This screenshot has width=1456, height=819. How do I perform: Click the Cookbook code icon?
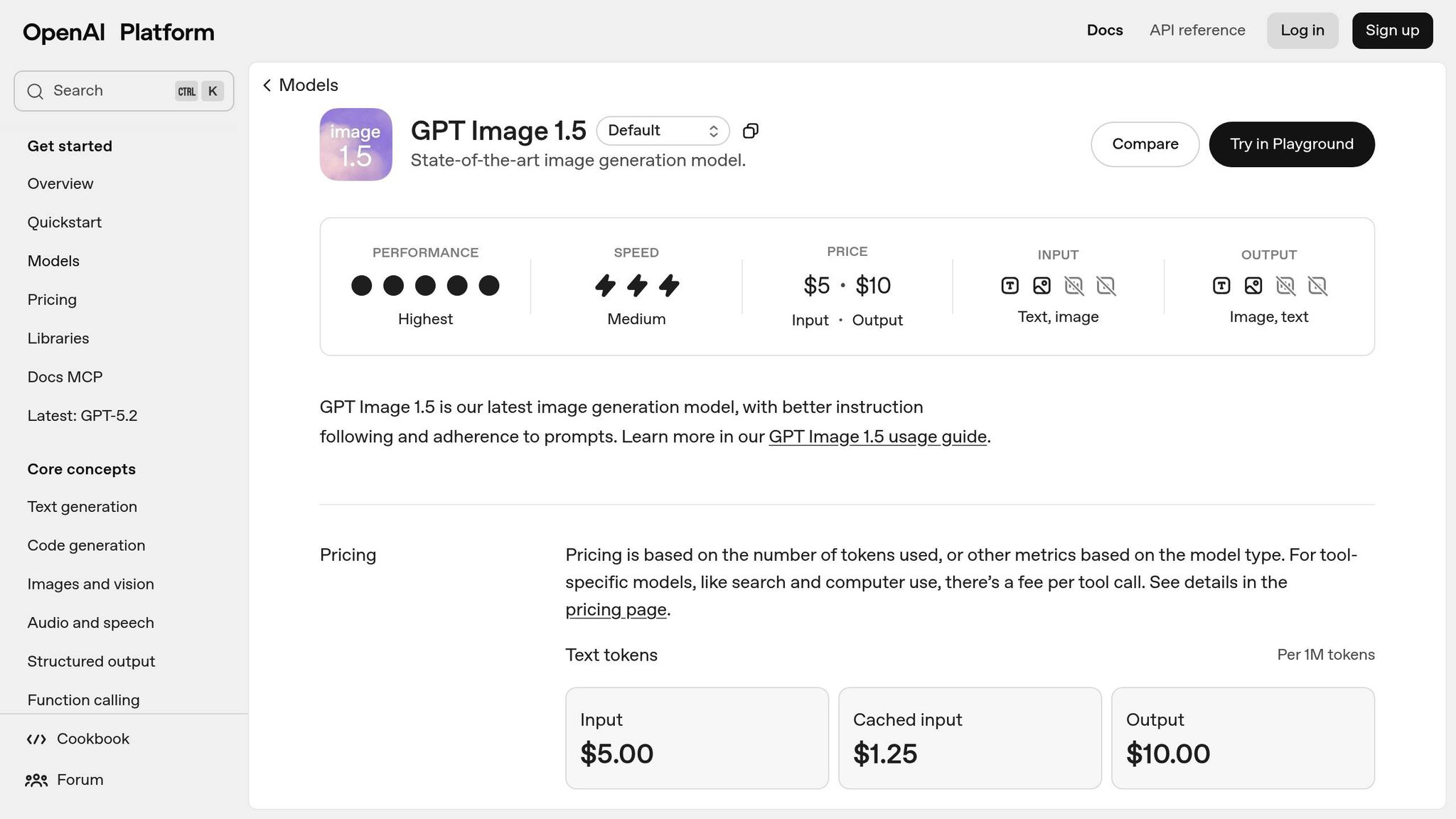pyautogui.click(x=36, y=739)
